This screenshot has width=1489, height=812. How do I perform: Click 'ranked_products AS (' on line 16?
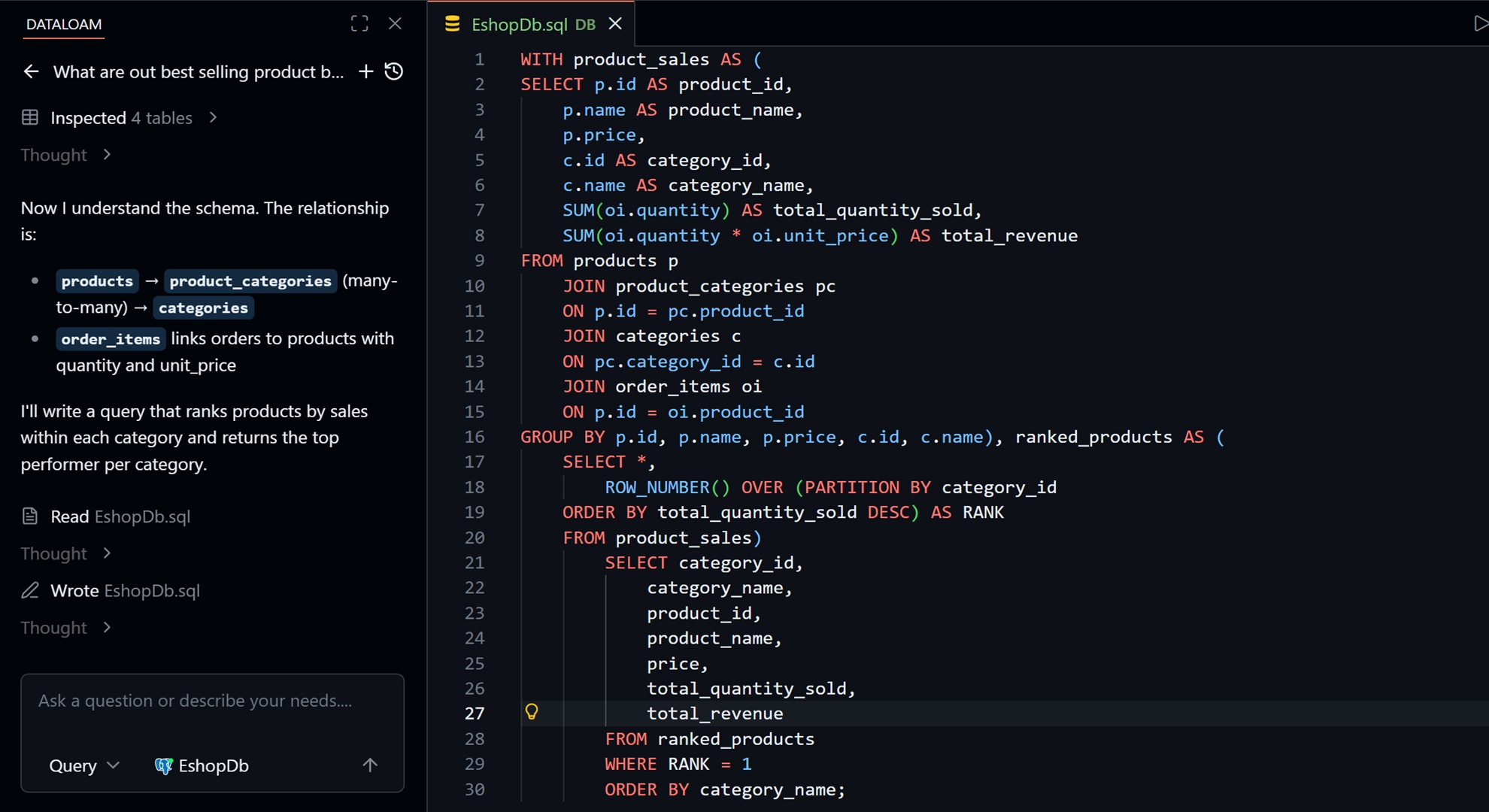[x=1120, y=437]
